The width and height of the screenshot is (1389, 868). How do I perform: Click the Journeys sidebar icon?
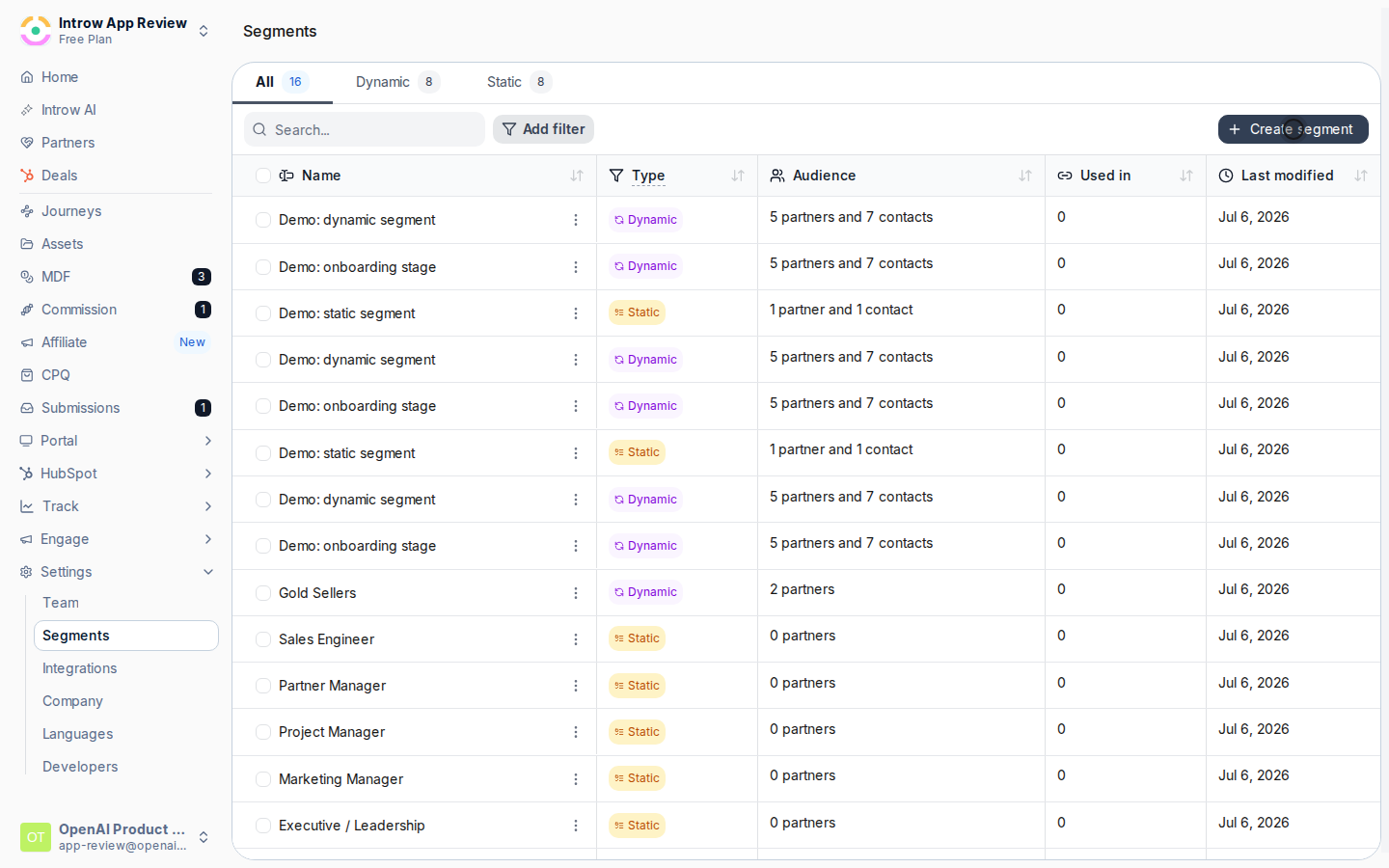[x=27, y=211]
